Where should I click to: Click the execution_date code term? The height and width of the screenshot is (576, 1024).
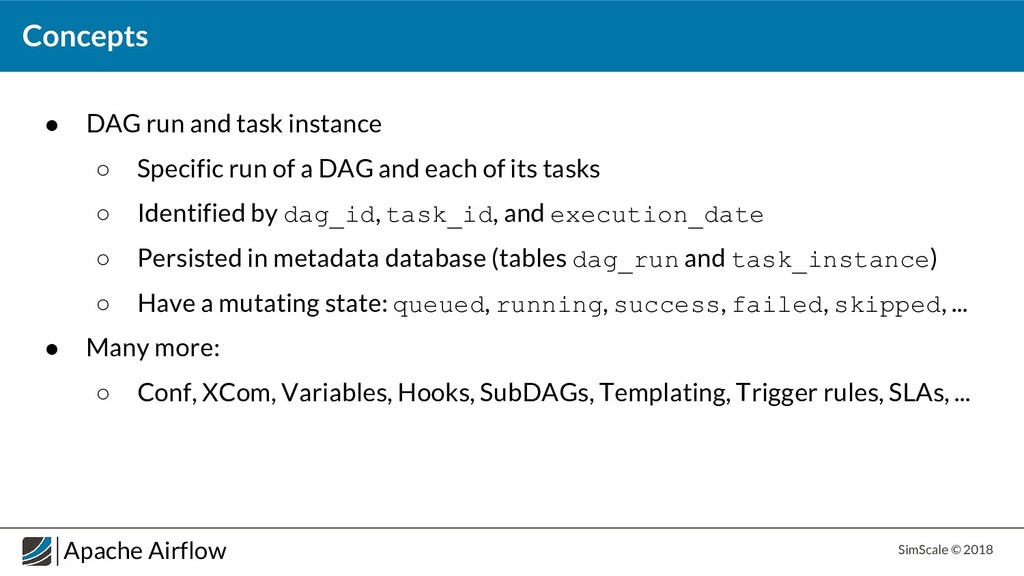(x=657, y=215)
